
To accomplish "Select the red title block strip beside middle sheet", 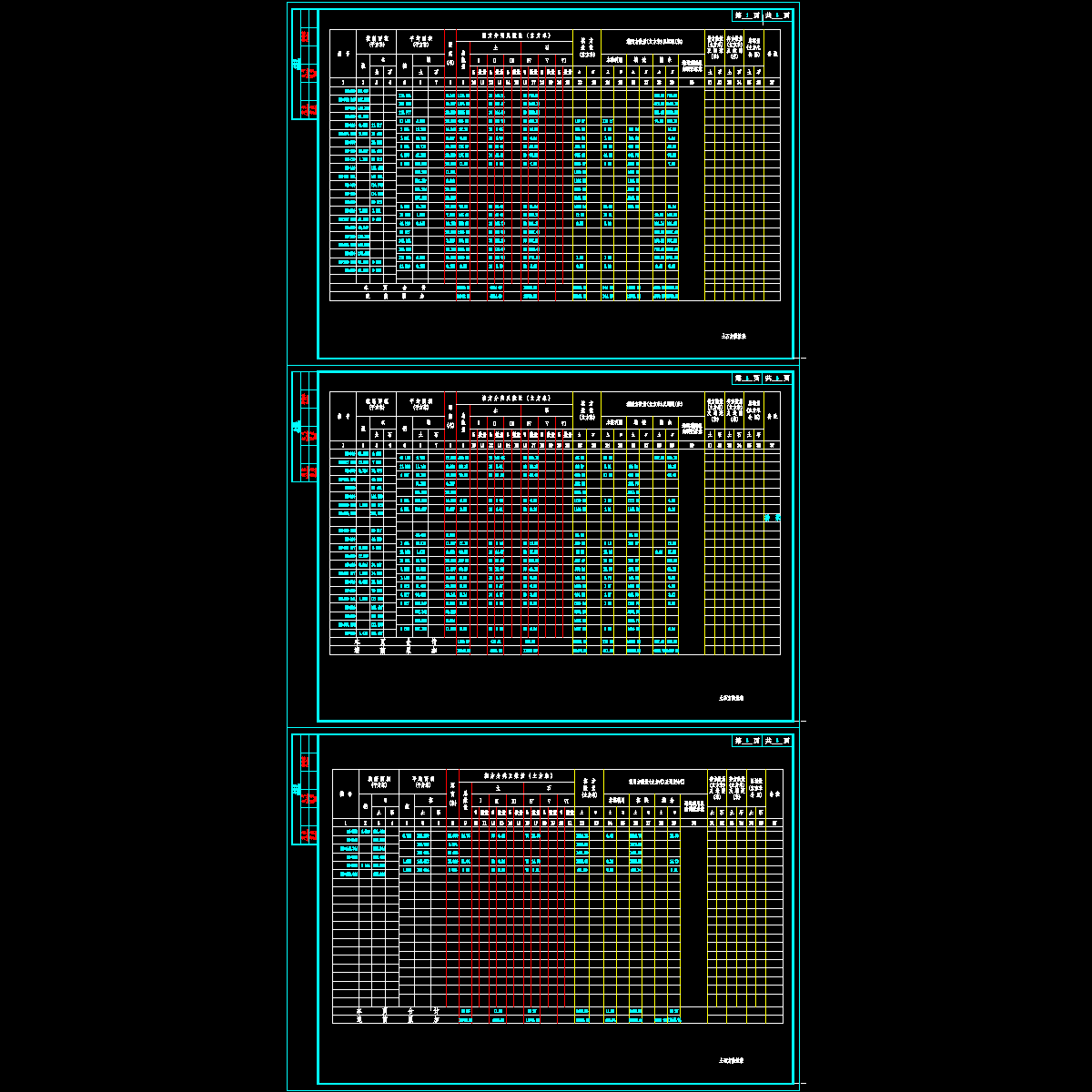I will (x=305, y=428).
